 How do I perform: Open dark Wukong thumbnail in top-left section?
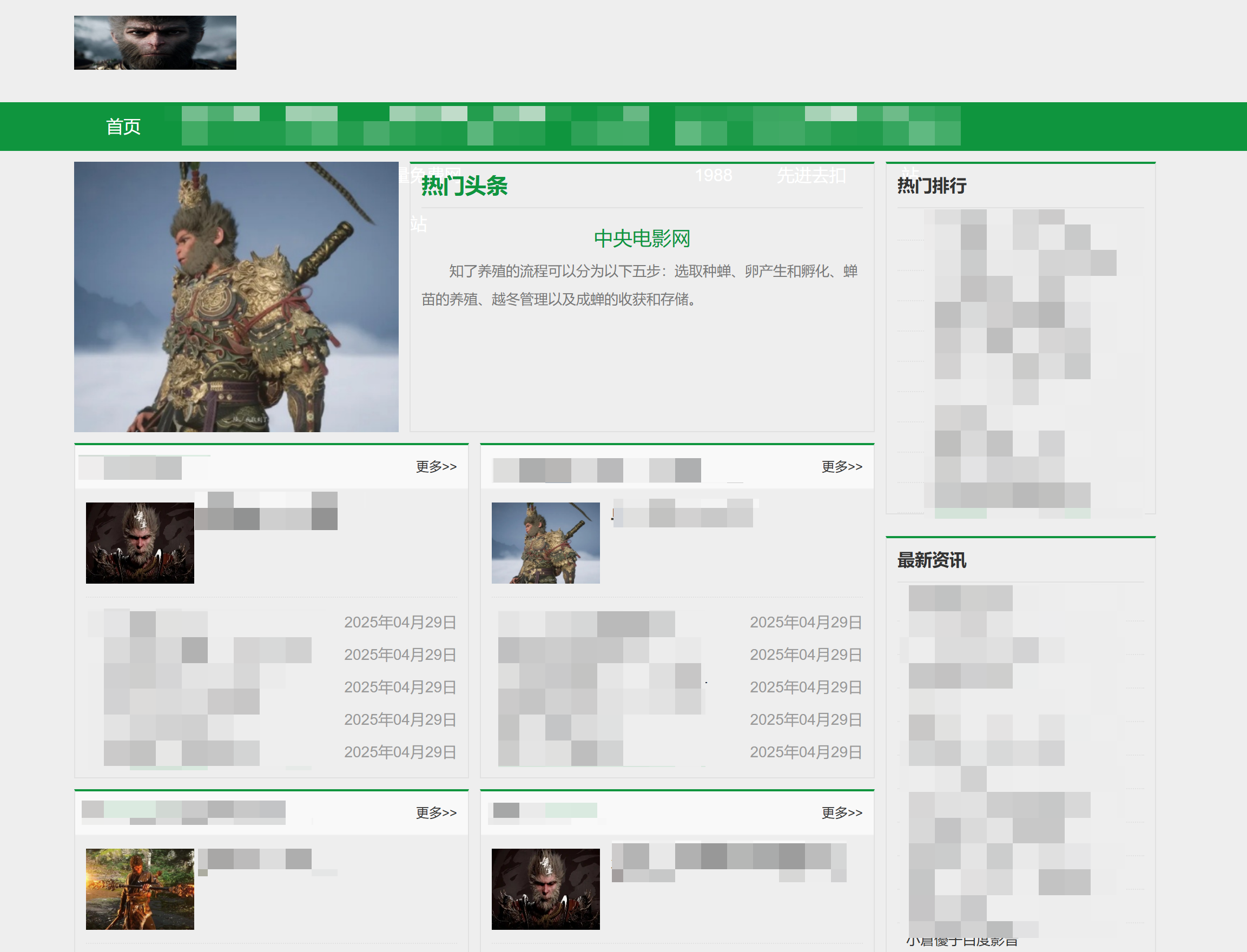140,543
